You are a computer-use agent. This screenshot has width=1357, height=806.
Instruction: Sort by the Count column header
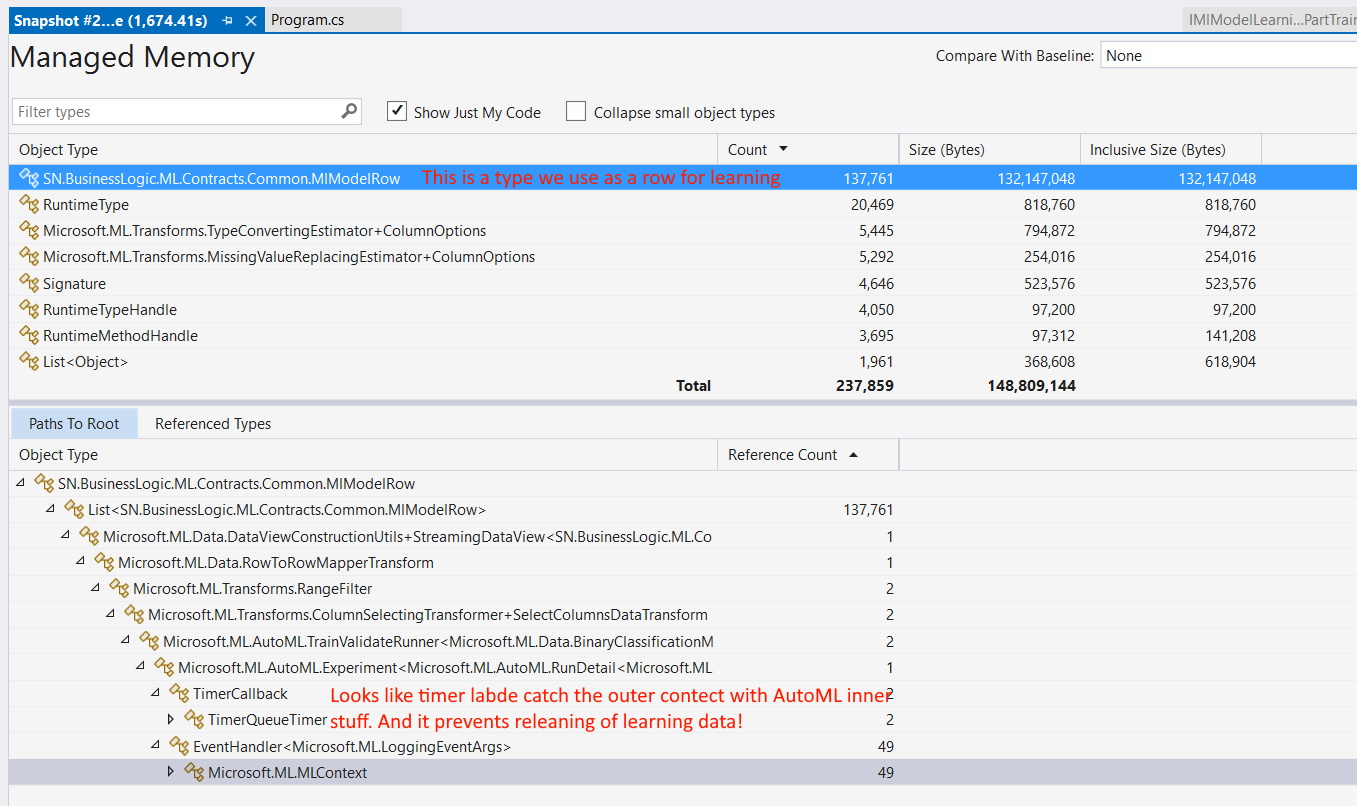point(808,150)
